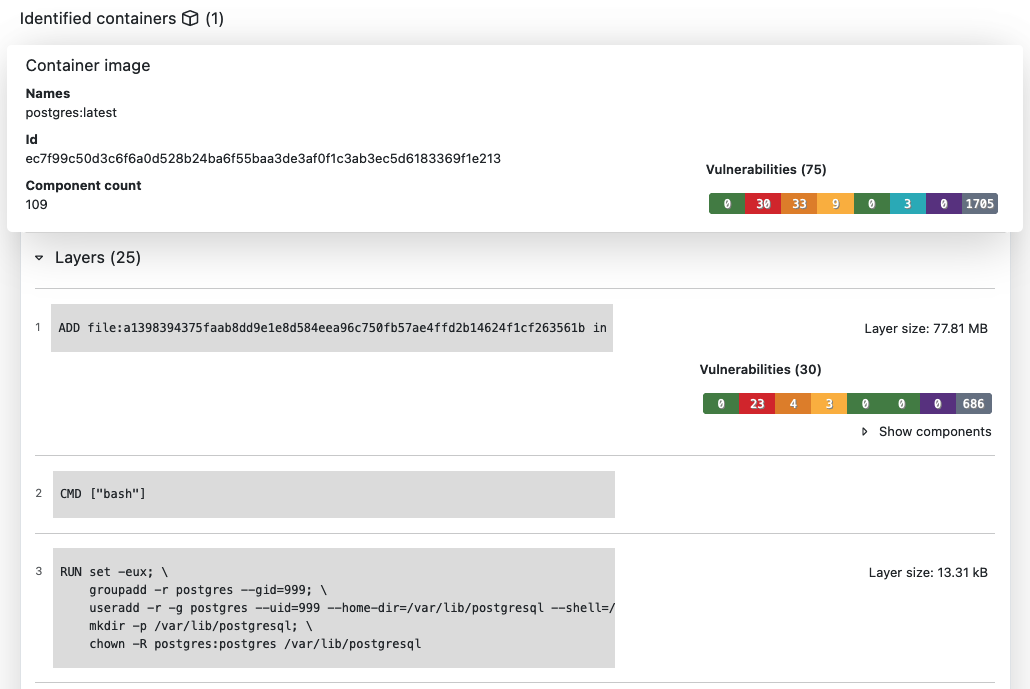Click the container Id hash text
1030x689 pixels.
tap(263, 158)
